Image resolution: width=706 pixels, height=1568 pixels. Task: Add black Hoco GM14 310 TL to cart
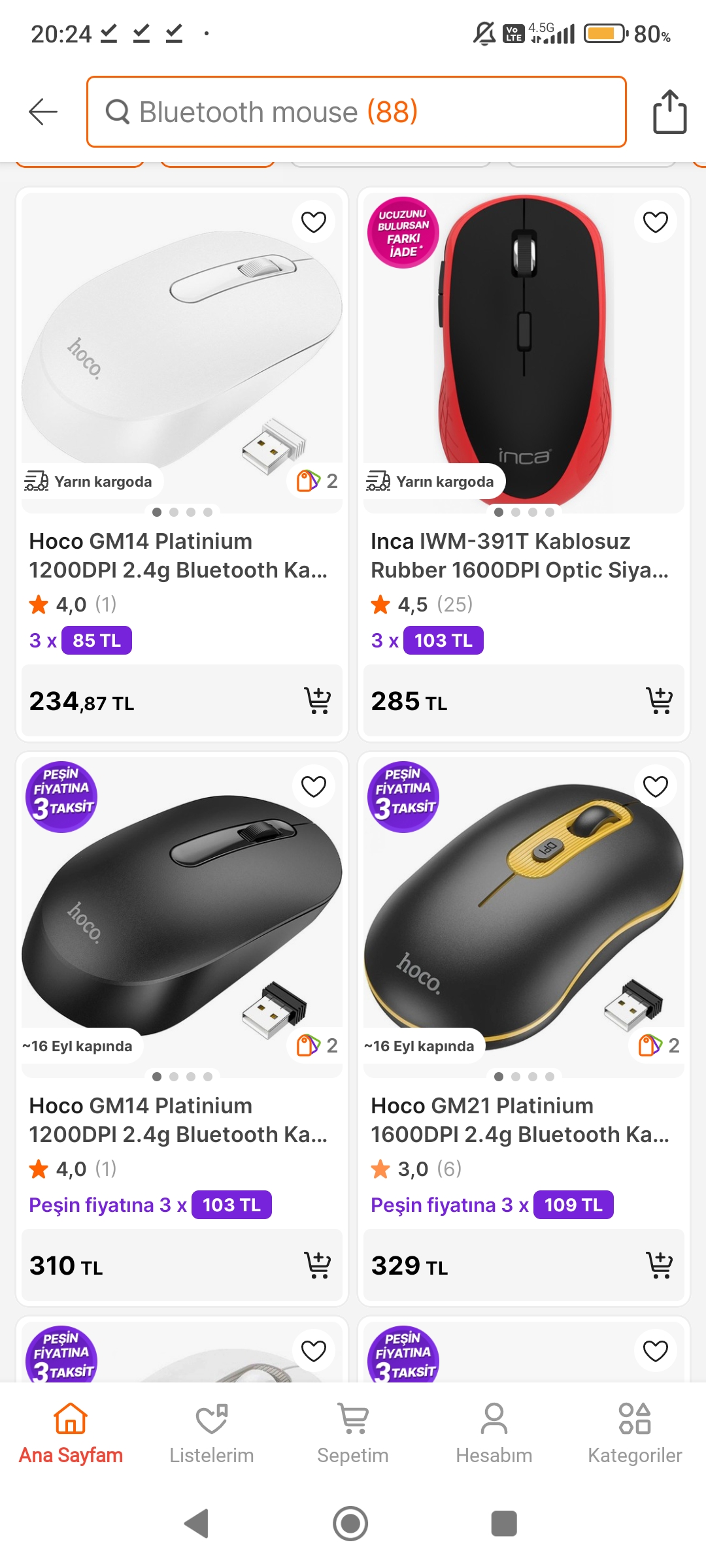(x=318, y=1266)
